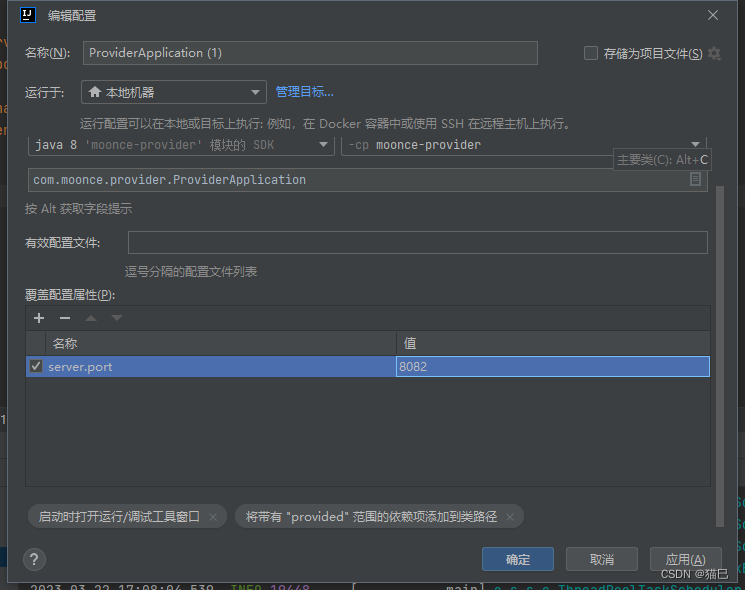
Task: Click the help question mark icon
Action: (x=34, y=560)
